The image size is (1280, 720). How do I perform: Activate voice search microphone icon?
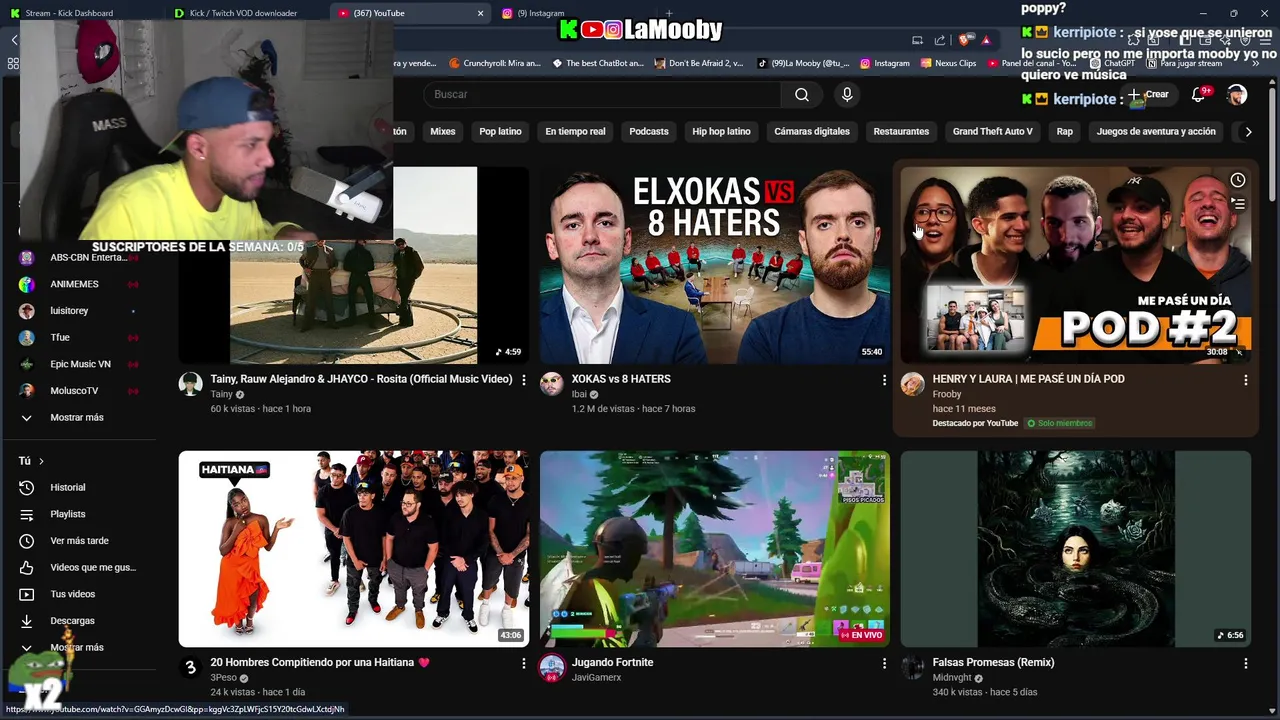[847, 94]
